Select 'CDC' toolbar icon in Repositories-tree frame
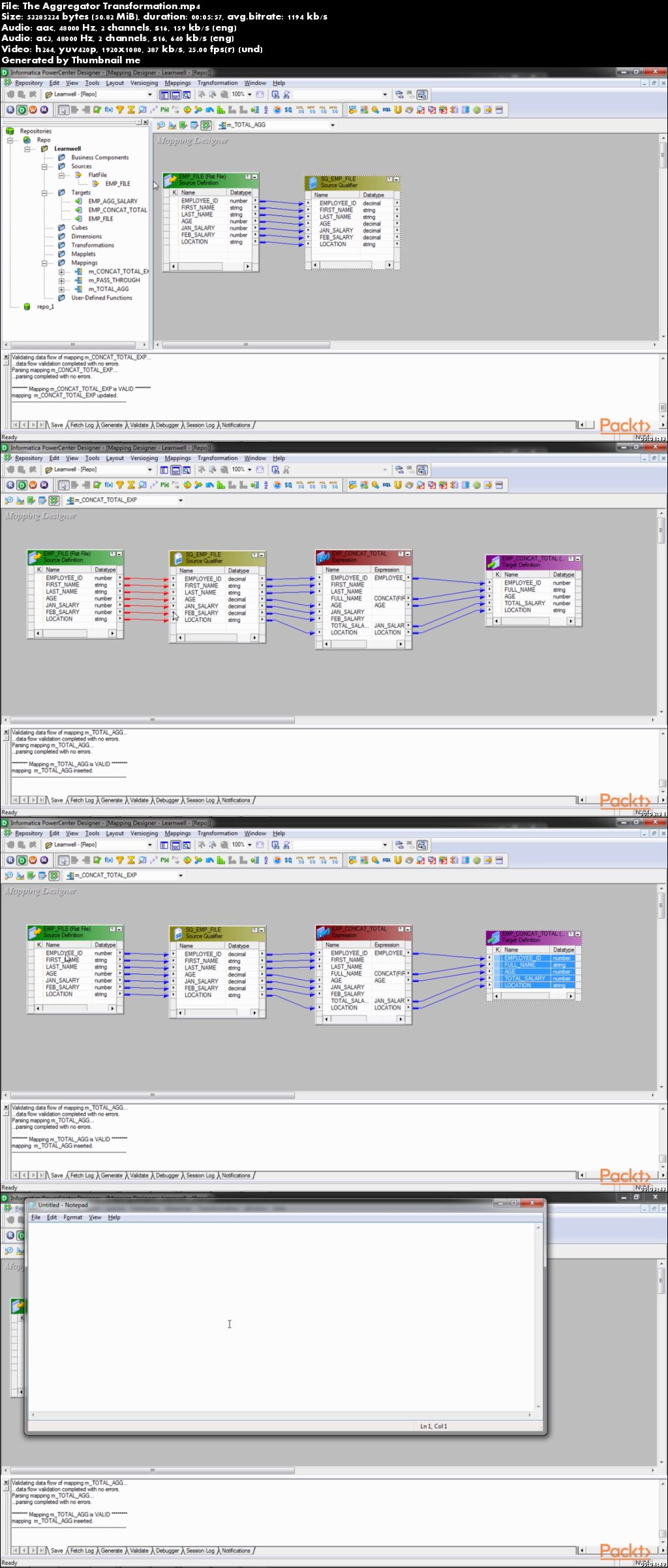The width and height of the screenshot is (668, 1568). pyautogui.click(x=353, y=110)
